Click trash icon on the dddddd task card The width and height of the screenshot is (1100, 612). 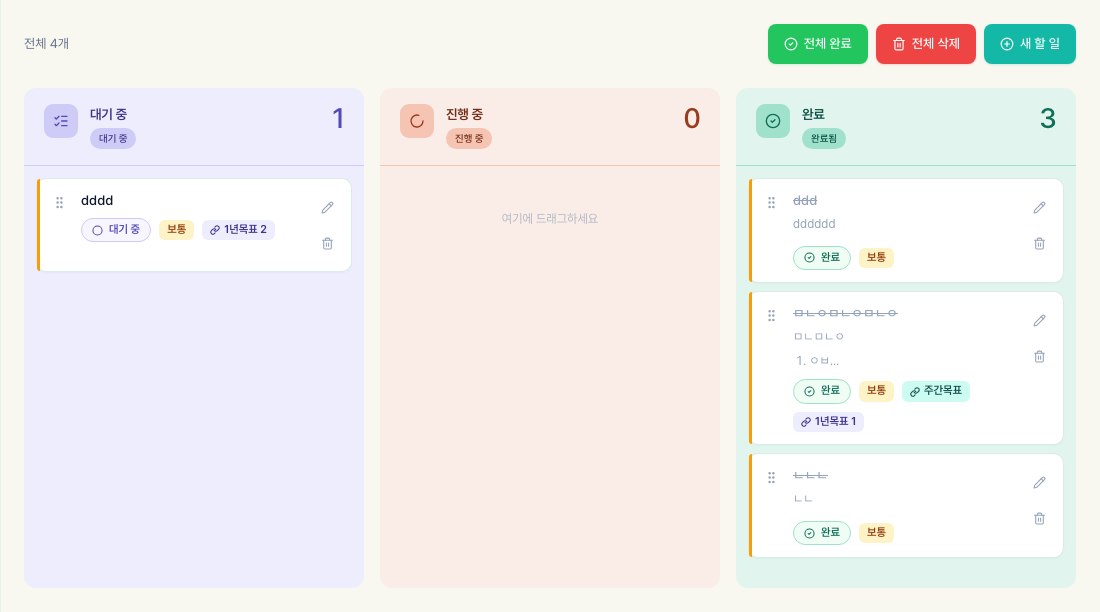click(x=1040, y=244)
